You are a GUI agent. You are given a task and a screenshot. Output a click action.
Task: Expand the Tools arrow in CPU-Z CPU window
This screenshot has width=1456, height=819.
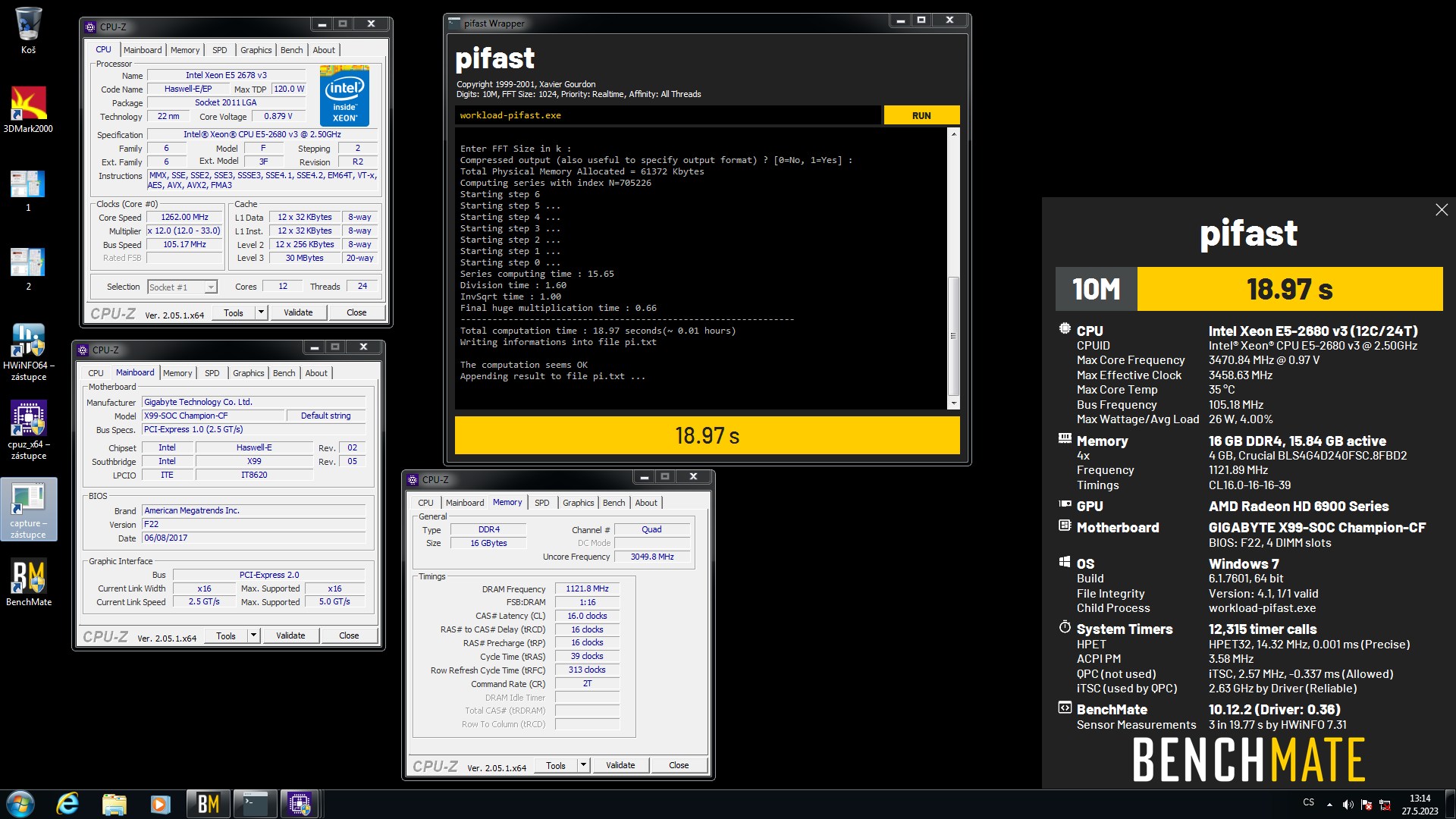(x=261, y=312)
